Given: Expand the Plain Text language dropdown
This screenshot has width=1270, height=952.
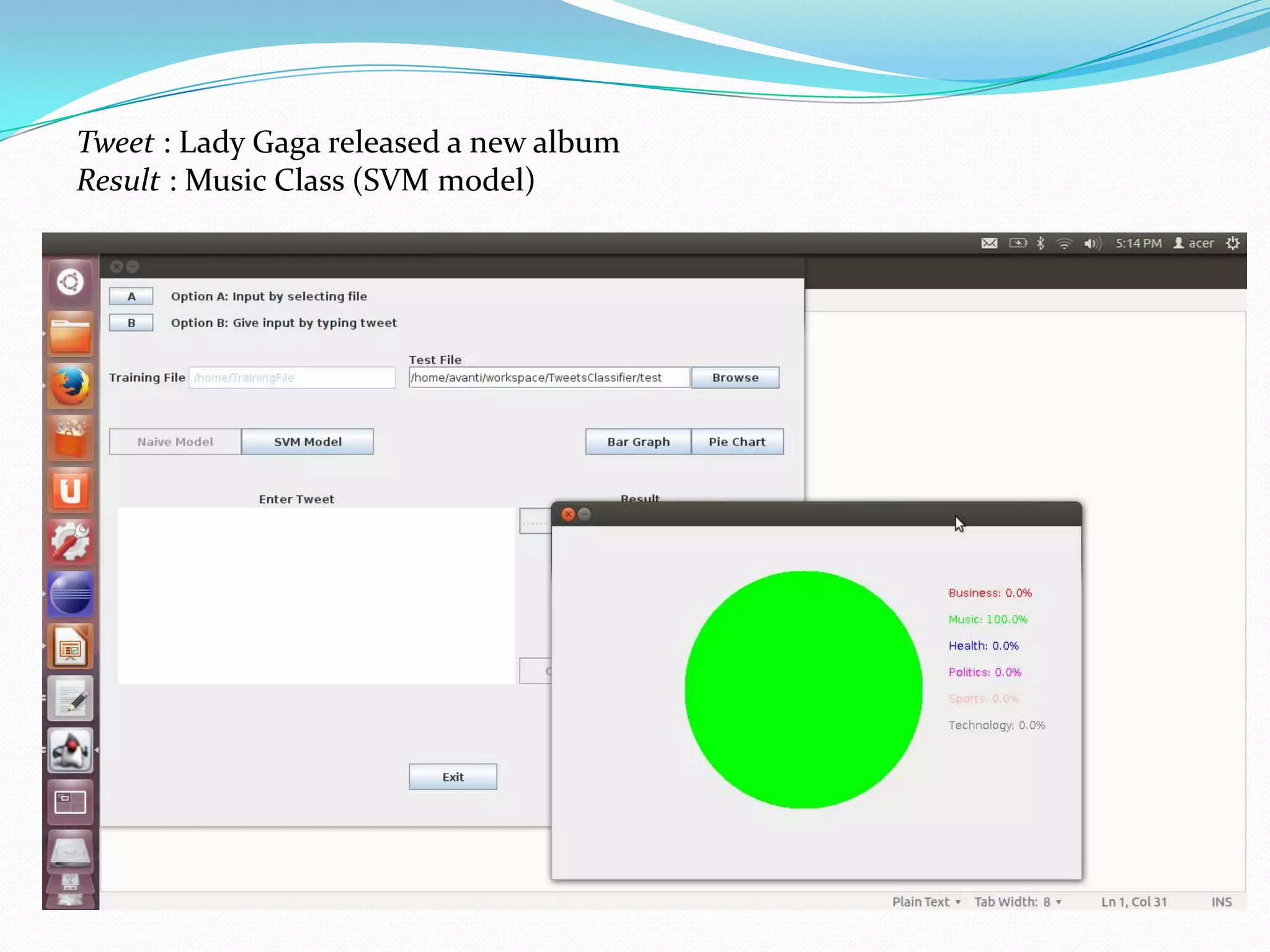Looking at the screenshot, I should [926, 902].
